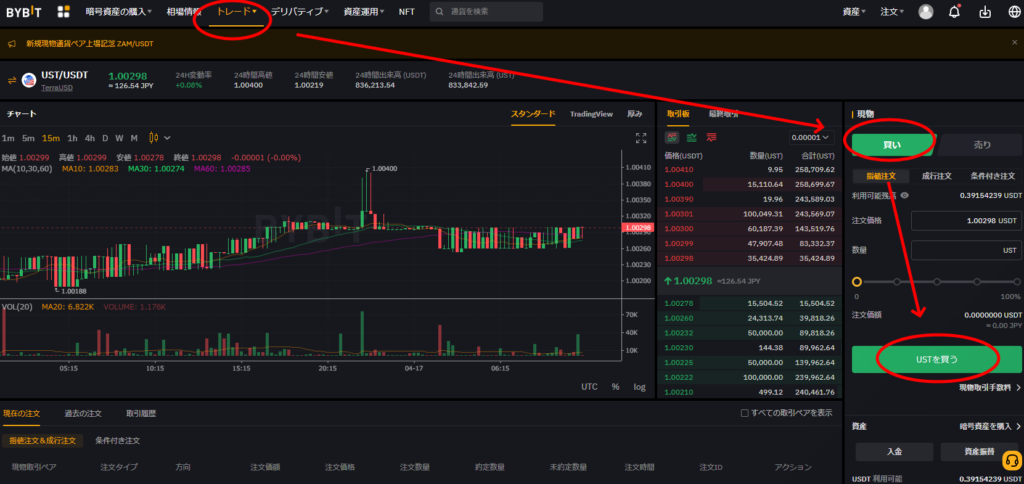Check show all trading pairs checkbox
This screenshot has height=484, width=1024.
[744, 413]
